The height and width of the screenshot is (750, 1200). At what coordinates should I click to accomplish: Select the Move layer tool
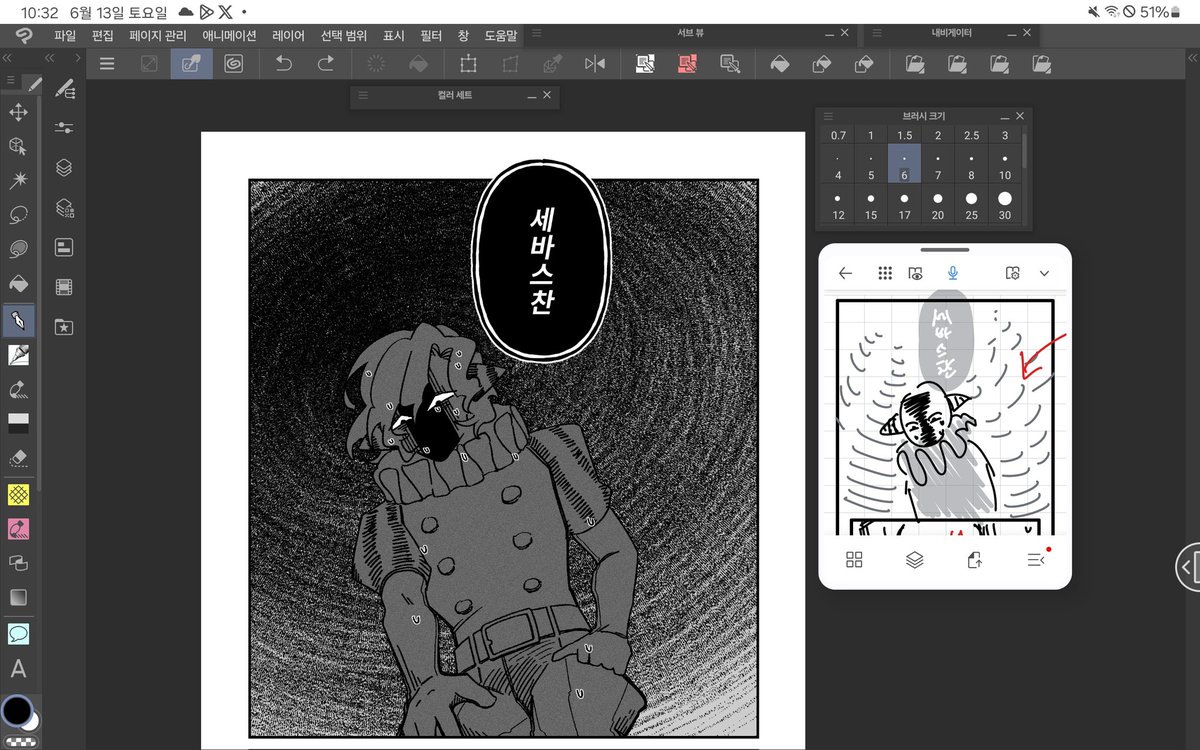[x=18, y=111]
